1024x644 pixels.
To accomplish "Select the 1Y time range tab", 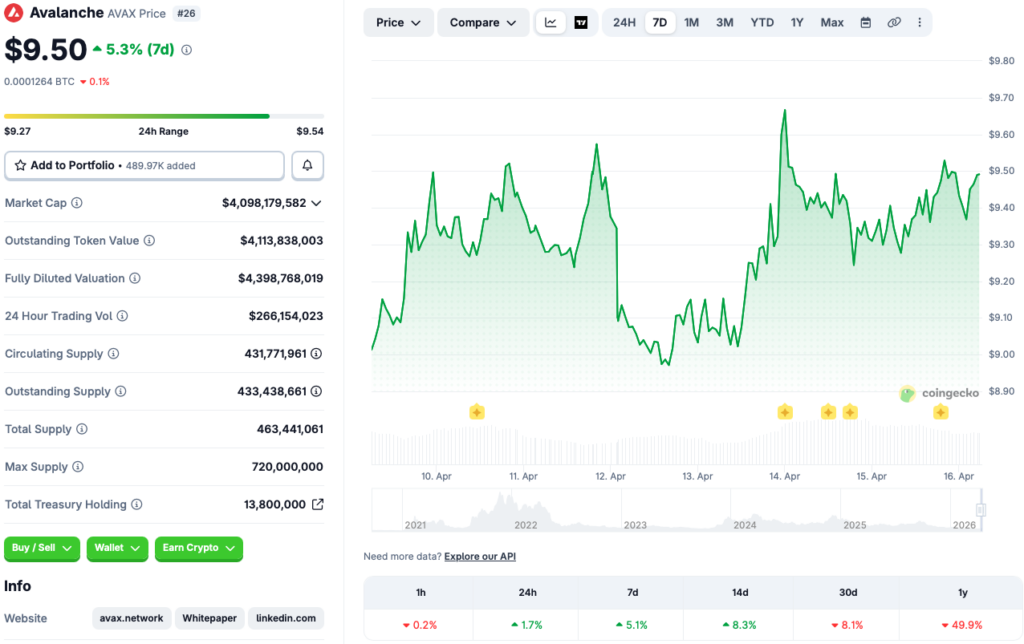I will [x=797, y=22].
